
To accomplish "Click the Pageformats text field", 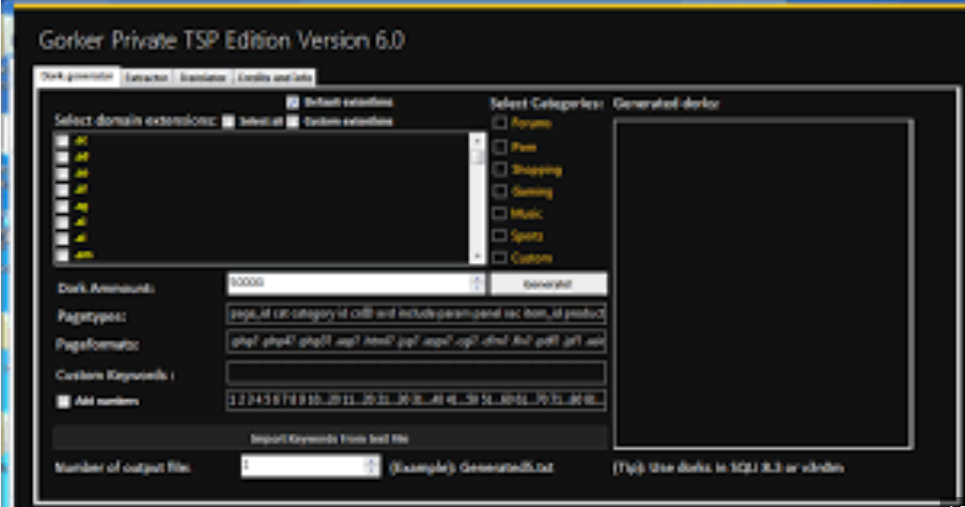I will (416, 341).
